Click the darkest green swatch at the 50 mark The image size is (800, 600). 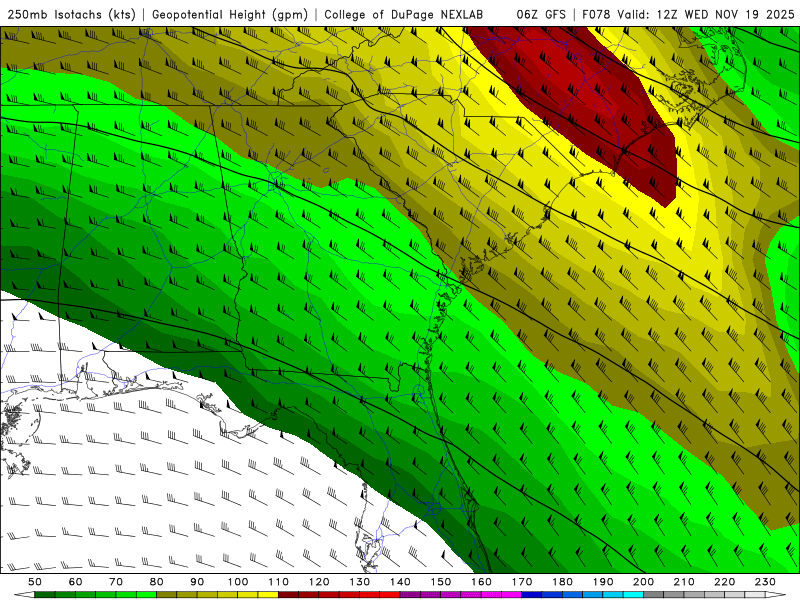pos(45,595)
